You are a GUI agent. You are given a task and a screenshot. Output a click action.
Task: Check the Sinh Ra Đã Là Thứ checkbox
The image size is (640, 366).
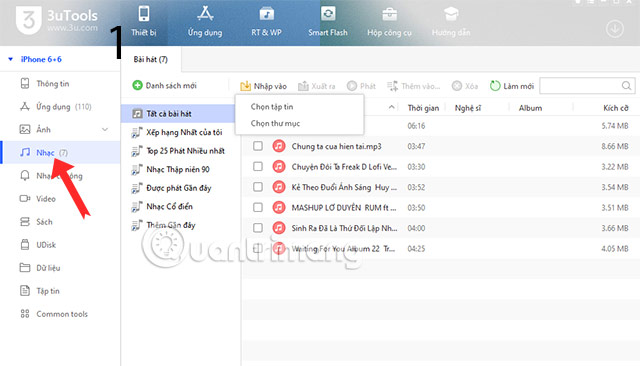[258, 228]
